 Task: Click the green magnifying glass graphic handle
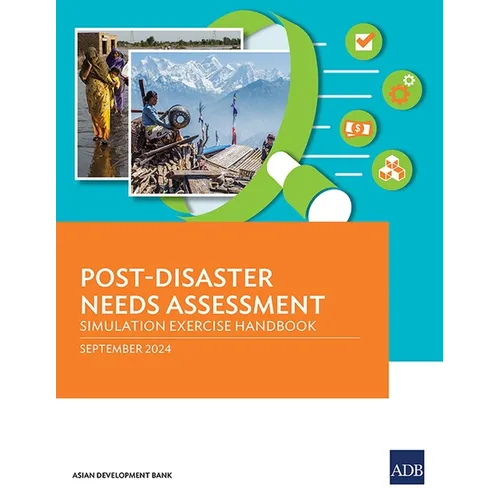point(310,187)
